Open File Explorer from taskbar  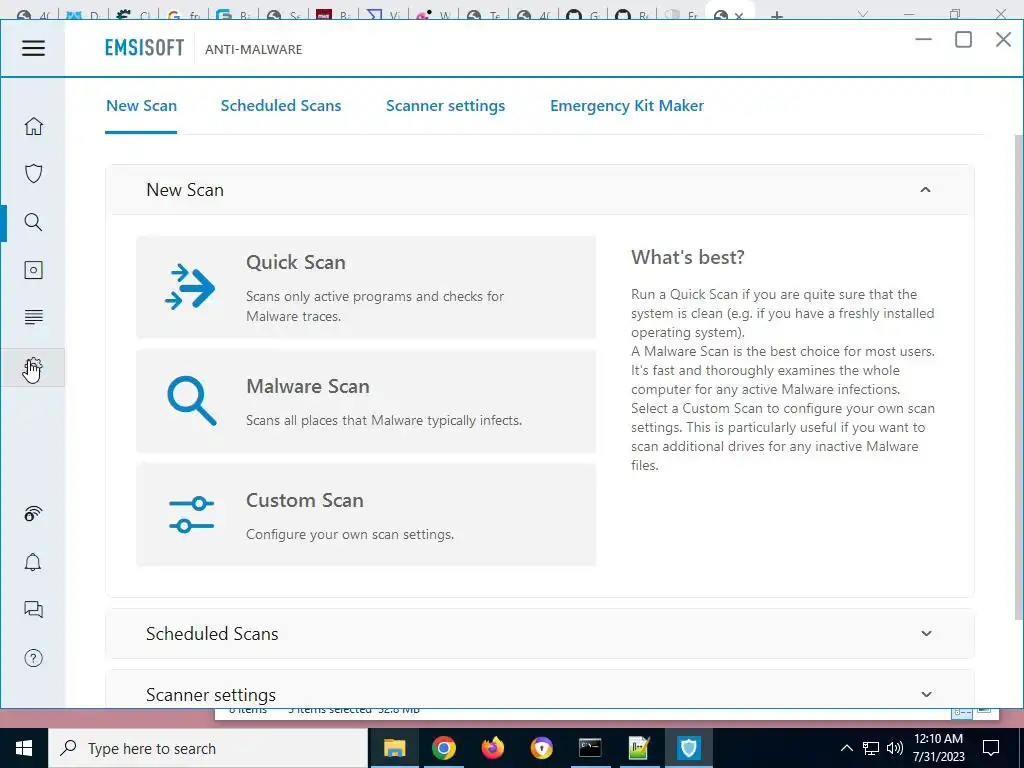394,748
